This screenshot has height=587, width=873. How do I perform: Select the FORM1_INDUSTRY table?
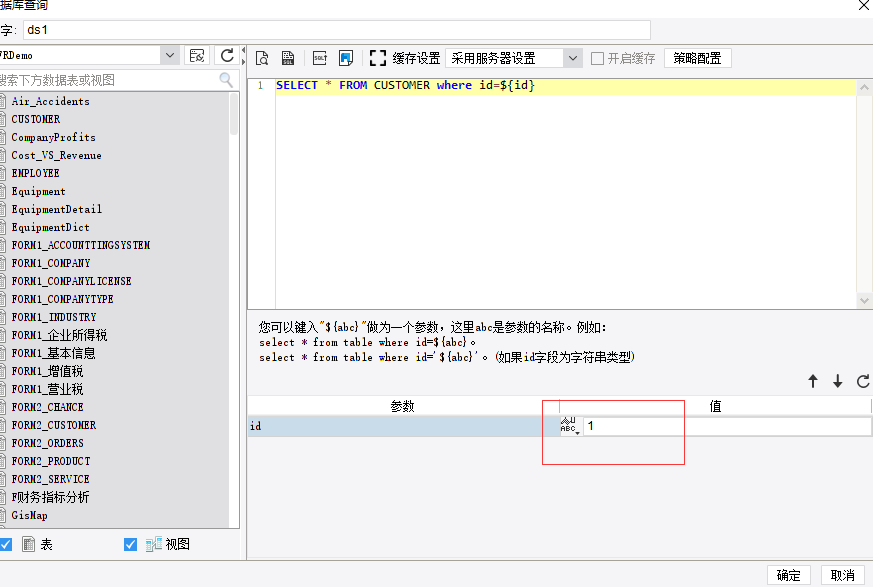[x=53, y=317]
